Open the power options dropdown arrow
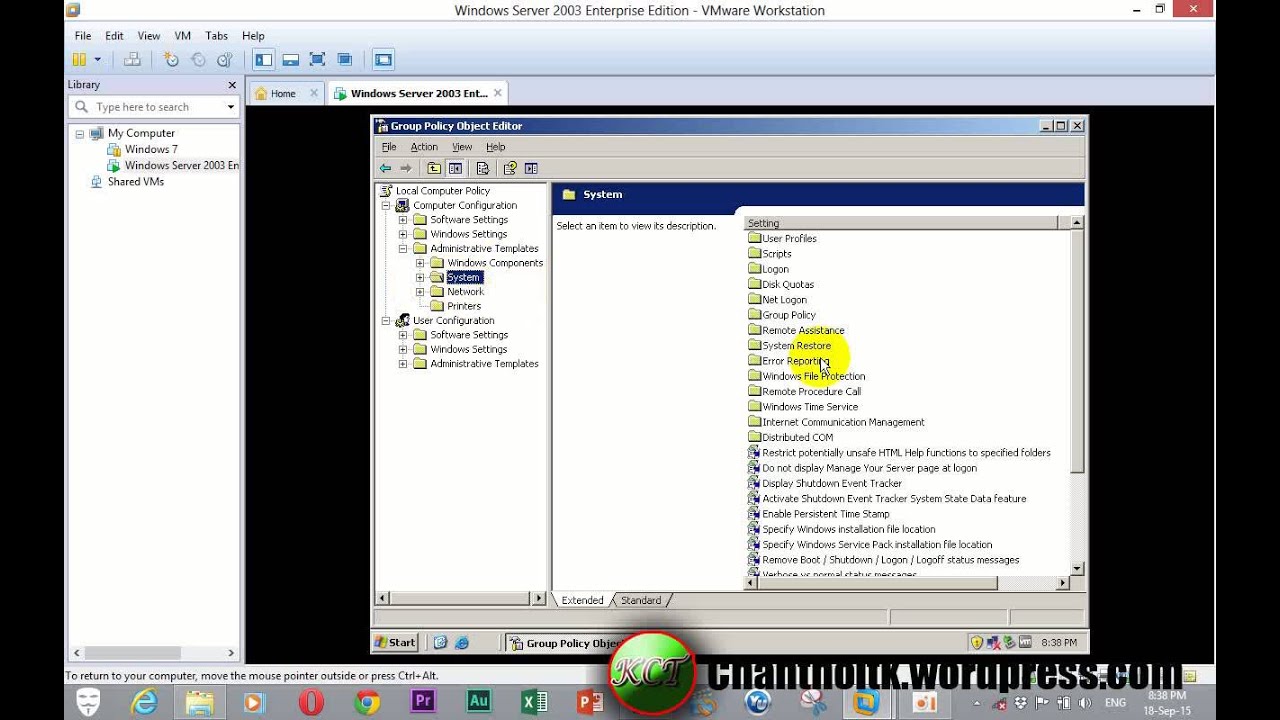 pyautogui.click(x=97, y=60)
